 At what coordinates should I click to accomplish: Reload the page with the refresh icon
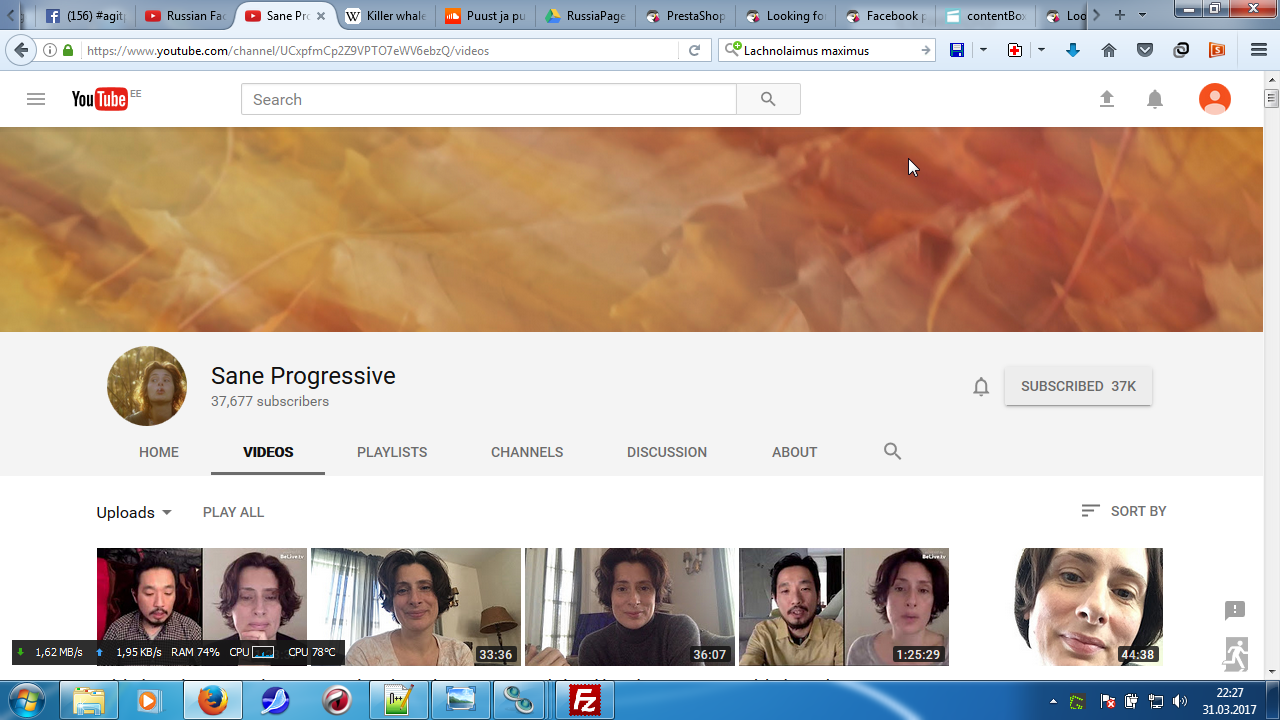694,50
